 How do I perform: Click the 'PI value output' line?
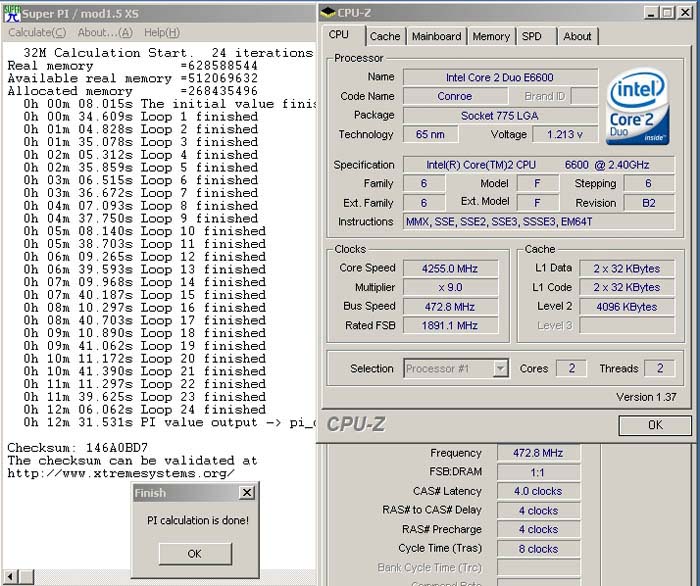point(170,422)
